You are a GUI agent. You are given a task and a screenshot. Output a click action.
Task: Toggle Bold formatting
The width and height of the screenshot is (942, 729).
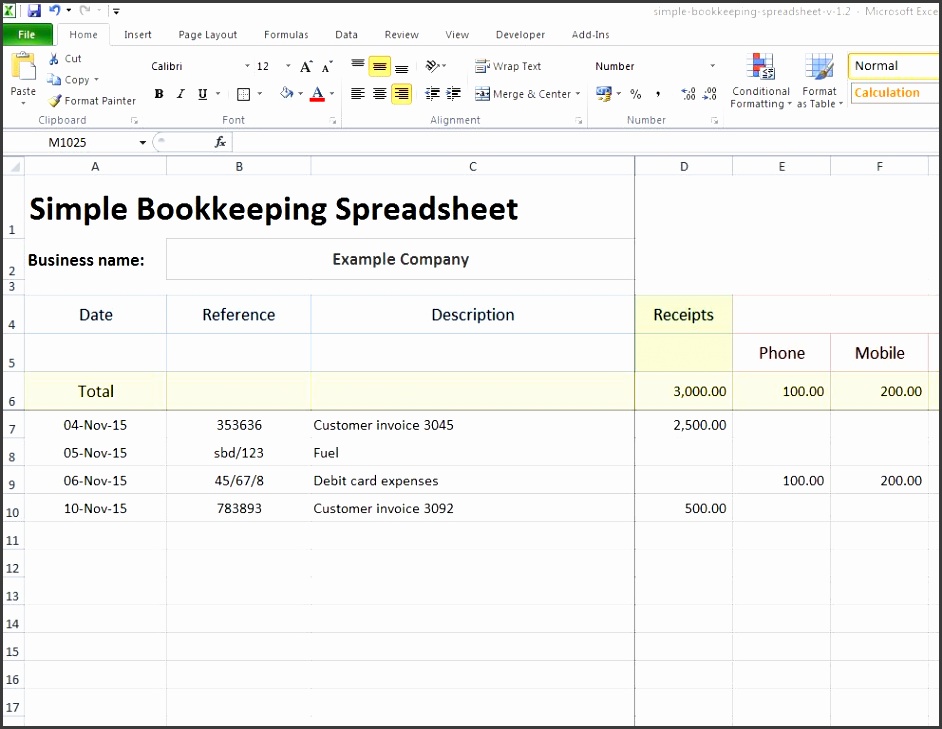click(159, 94)
